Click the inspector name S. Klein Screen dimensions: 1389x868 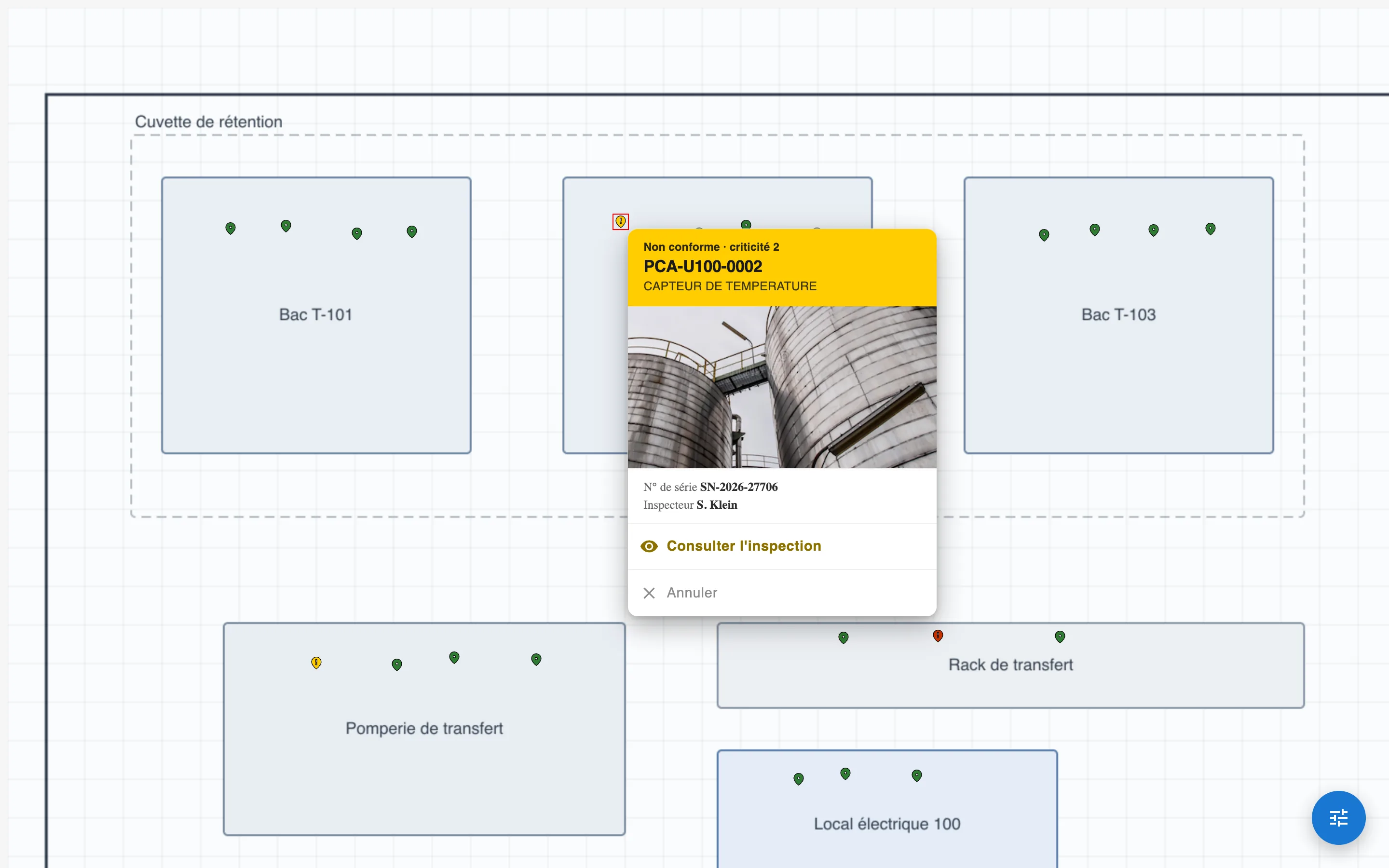pyautogui.click(x=716, y=504)
